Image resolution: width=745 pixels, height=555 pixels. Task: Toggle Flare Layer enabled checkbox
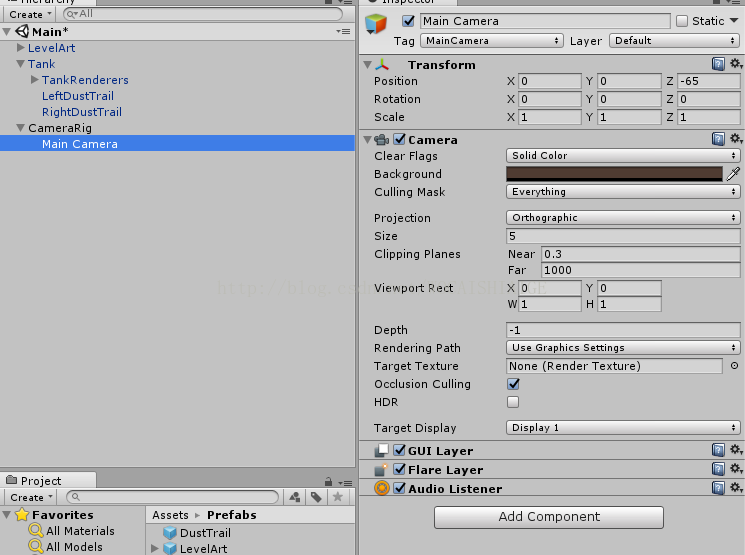pyautogui.click(x=400, y=469)
